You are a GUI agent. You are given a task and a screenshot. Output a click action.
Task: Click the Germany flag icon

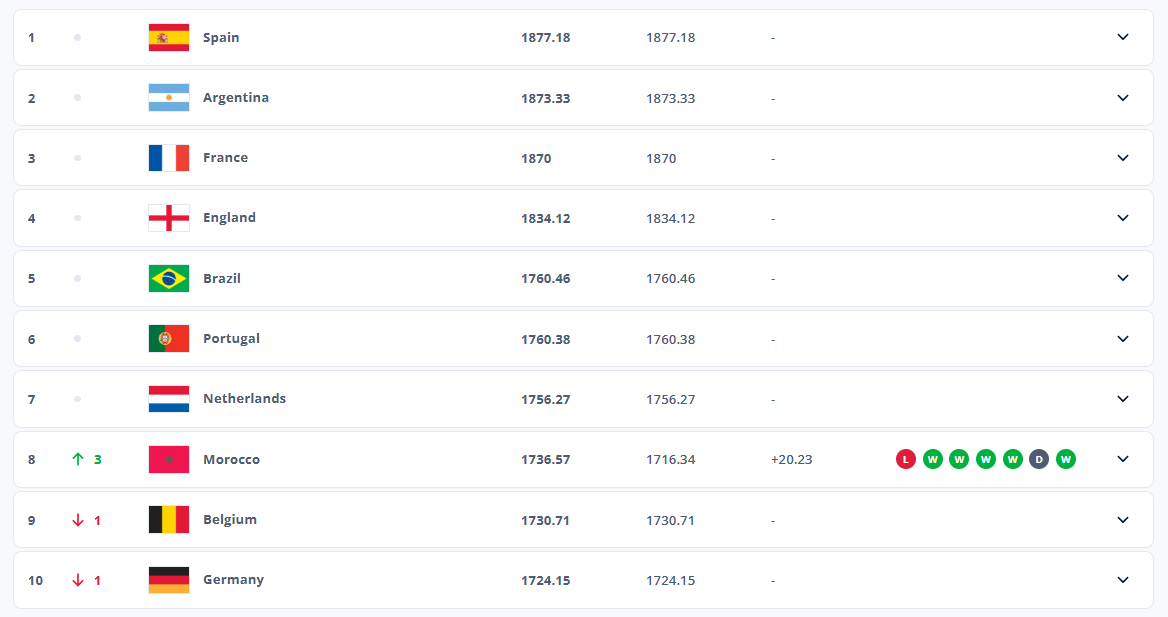(168, 580)
